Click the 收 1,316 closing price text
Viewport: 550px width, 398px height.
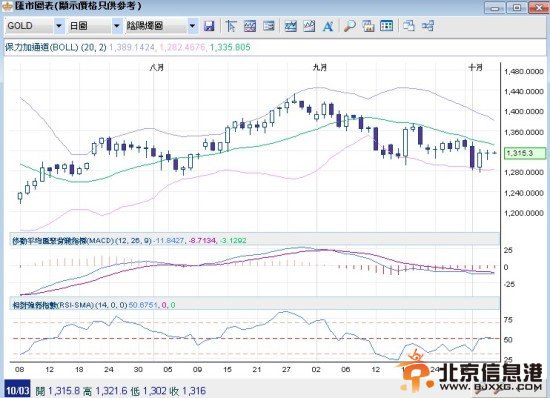187,391
